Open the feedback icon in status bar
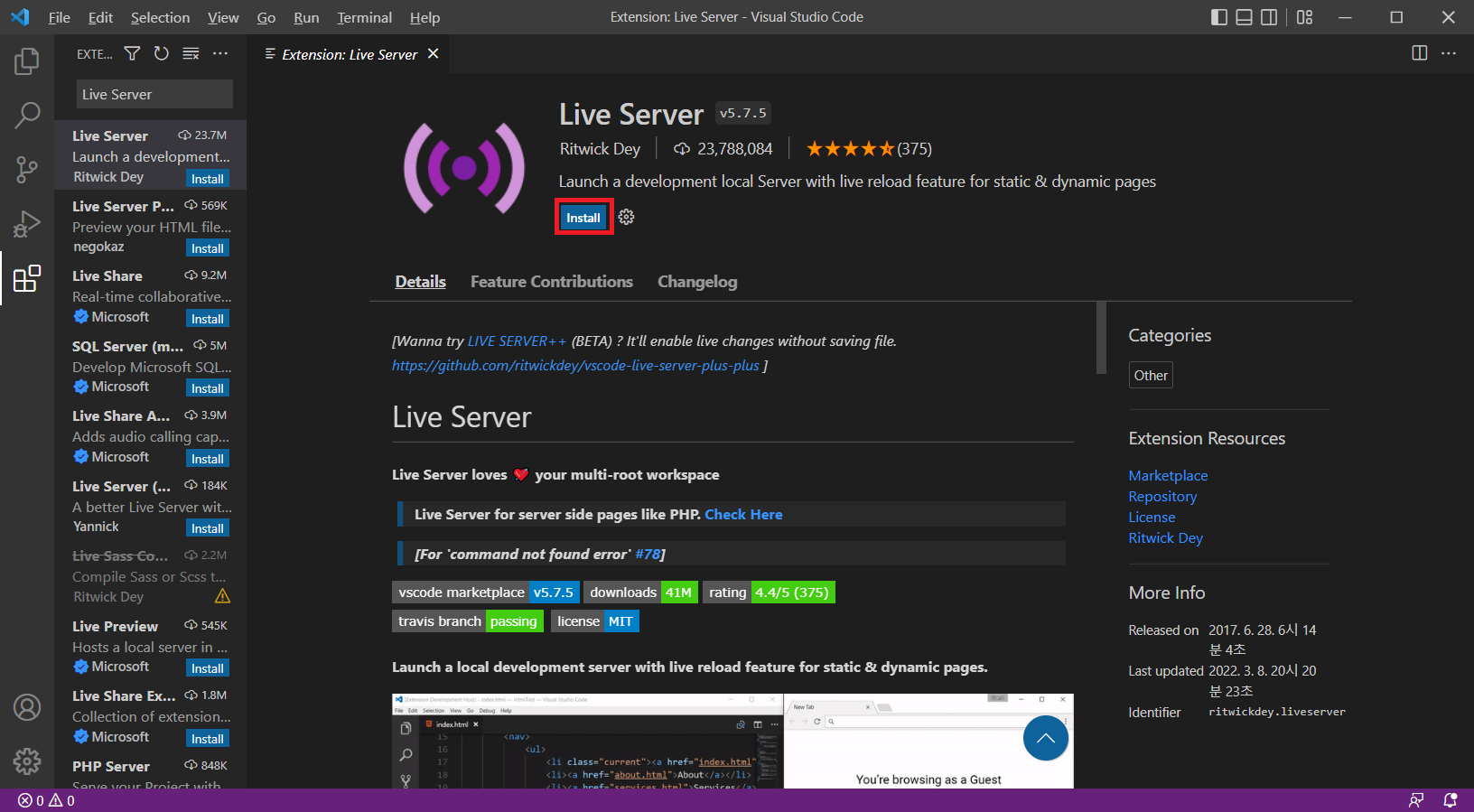The height and width of the screenshot is (812, 1474). click(1416, 800)
